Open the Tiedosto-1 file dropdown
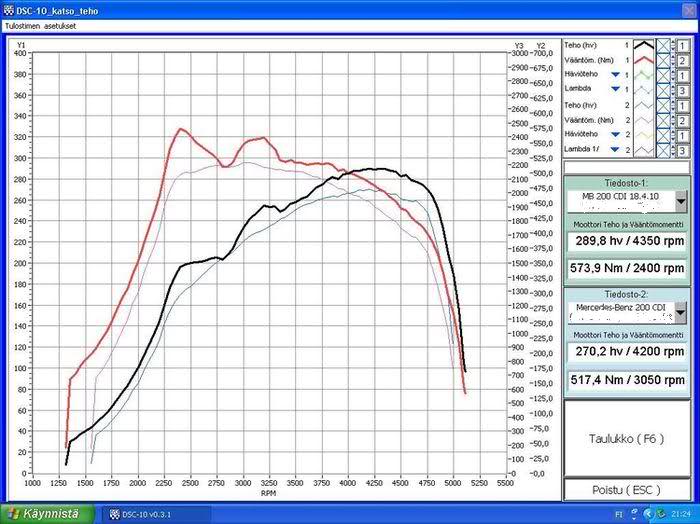Screen dimensions: 700x524 [x=681, y=200]
